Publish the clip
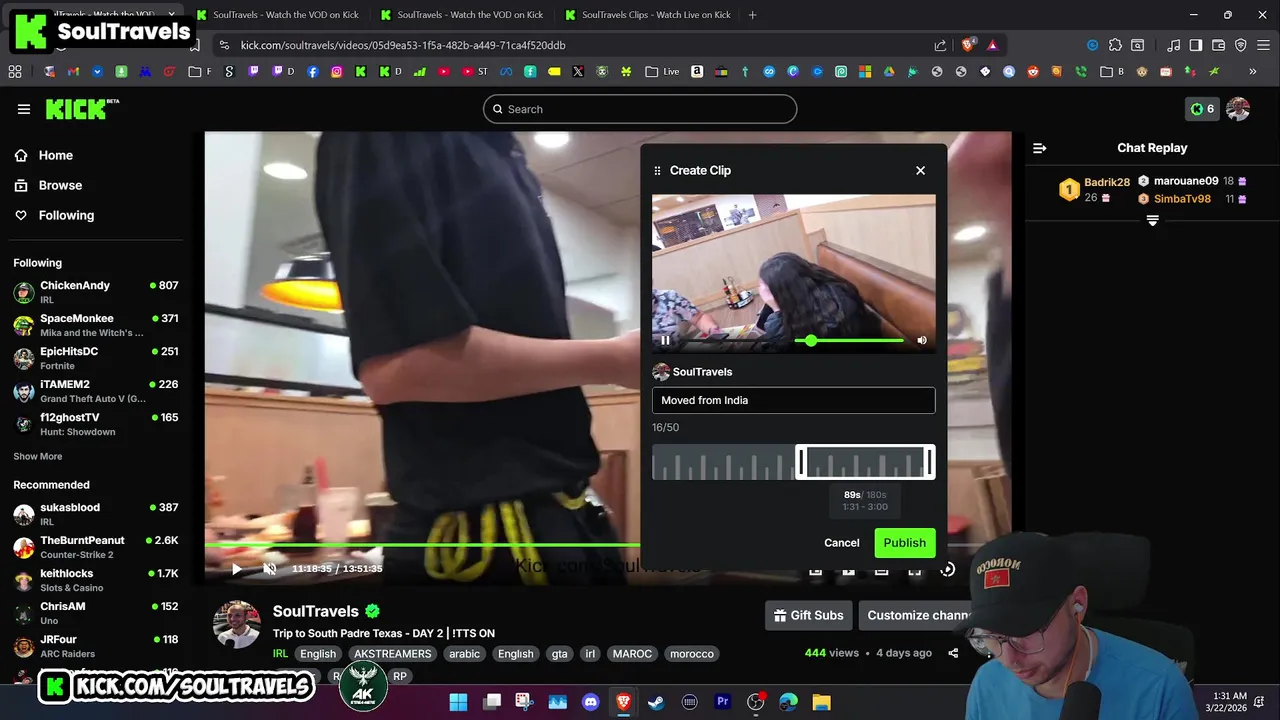1280x720 pixels. (x=904, y=543)
